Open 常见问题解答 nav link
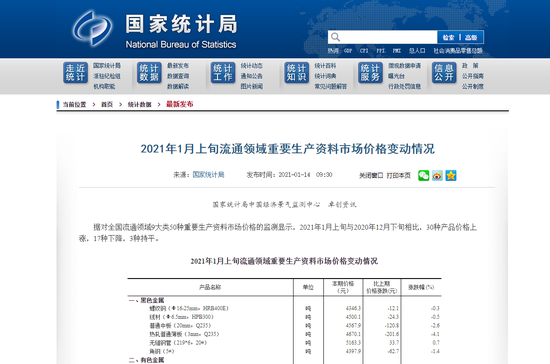The height and width of the screenshot is (364, 550). pos(330,86)
